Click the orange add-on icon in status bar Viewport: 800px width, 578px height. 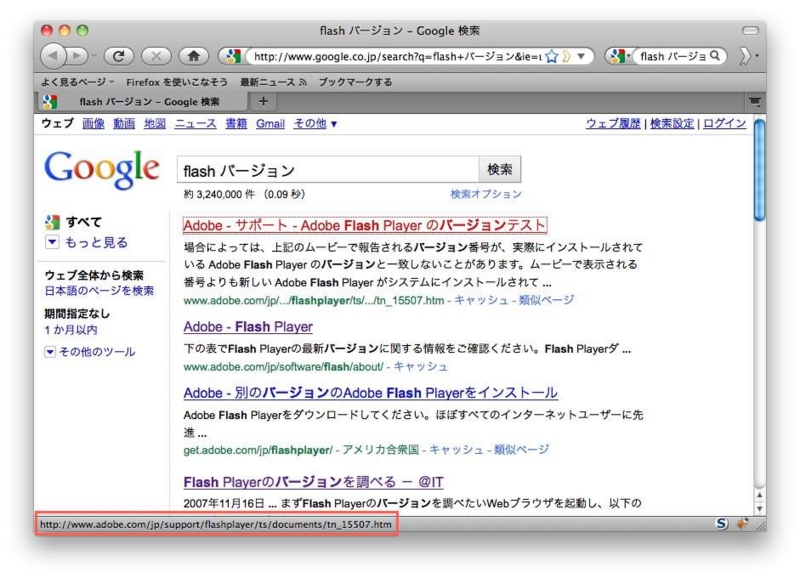pos(742,523)
